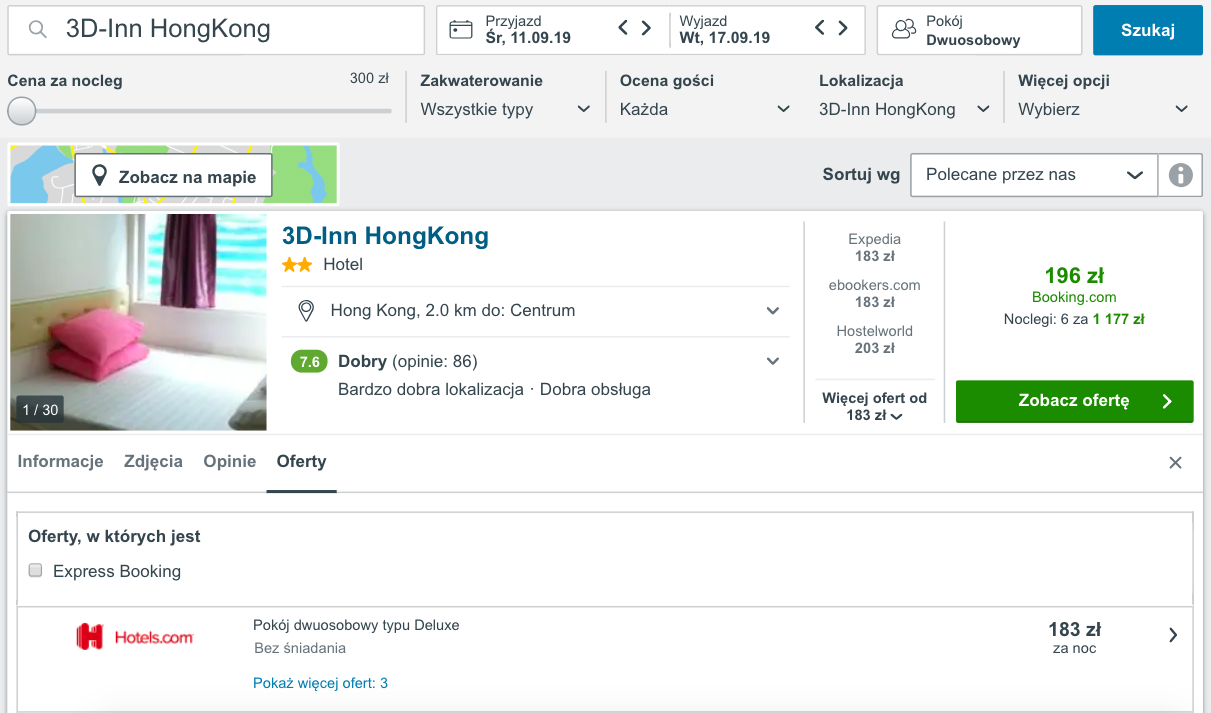Click the two-star hotel rating

point(297,265)
